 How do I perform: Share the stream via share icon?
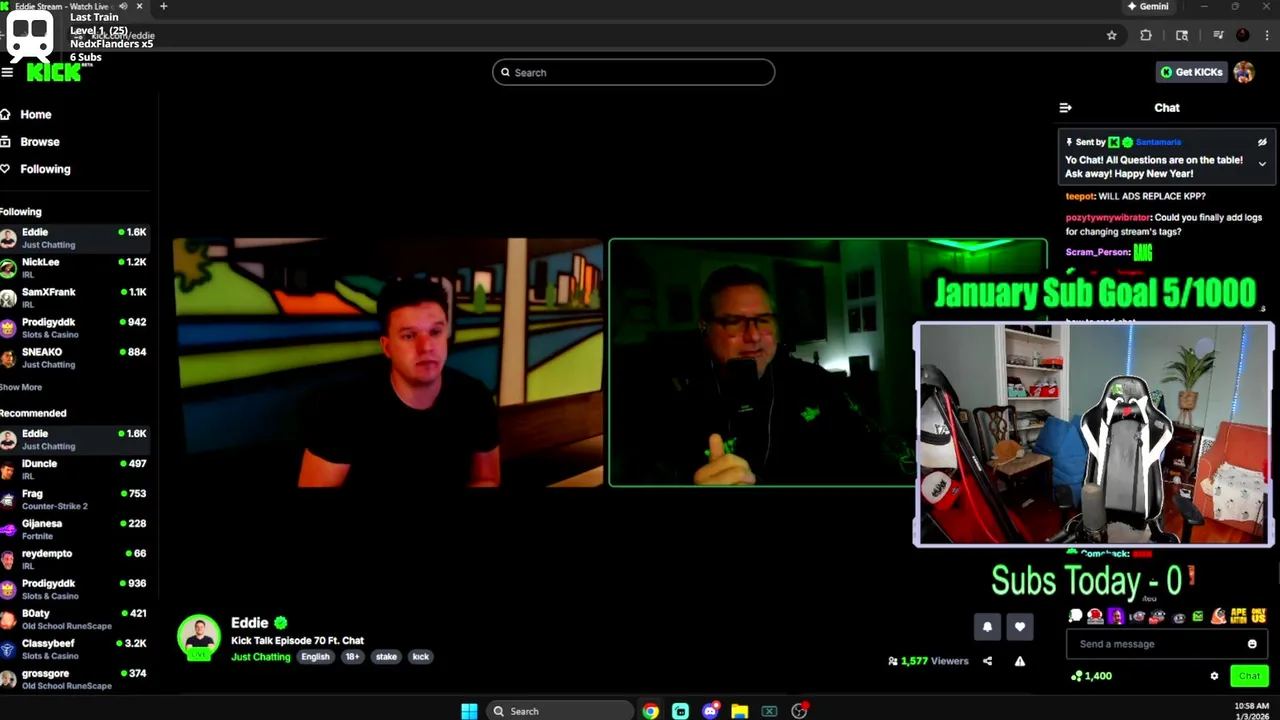(x=987, y=661)
